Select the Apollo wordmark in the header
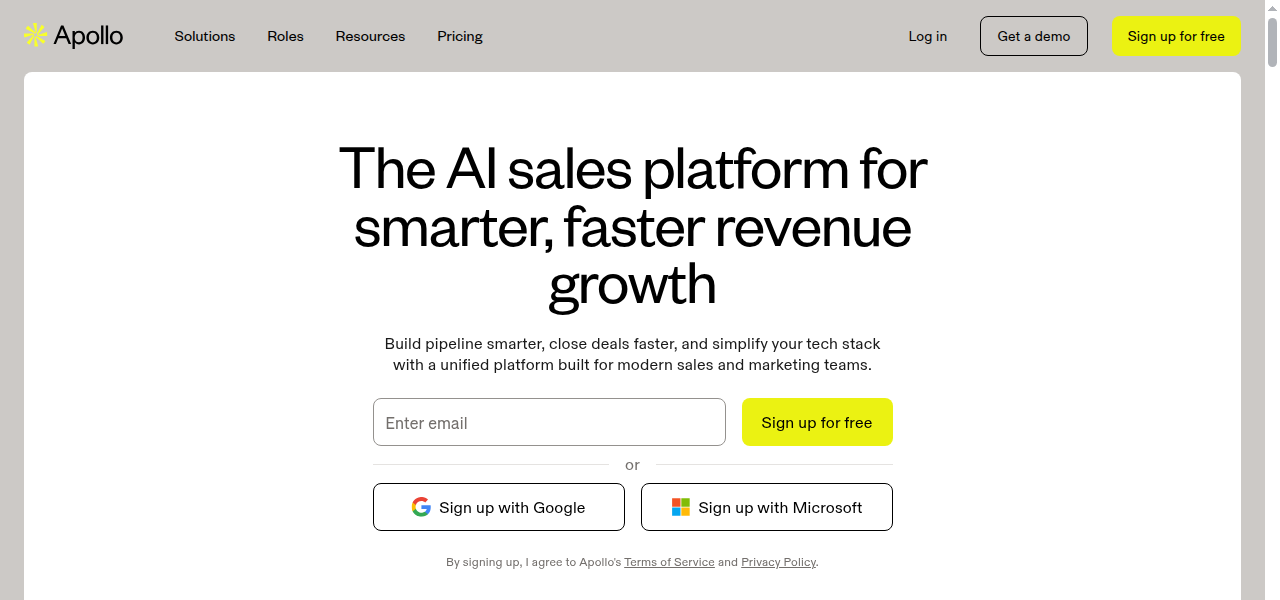The height and width of the screenshot is (600, 1280). click(x=90, y=35)
